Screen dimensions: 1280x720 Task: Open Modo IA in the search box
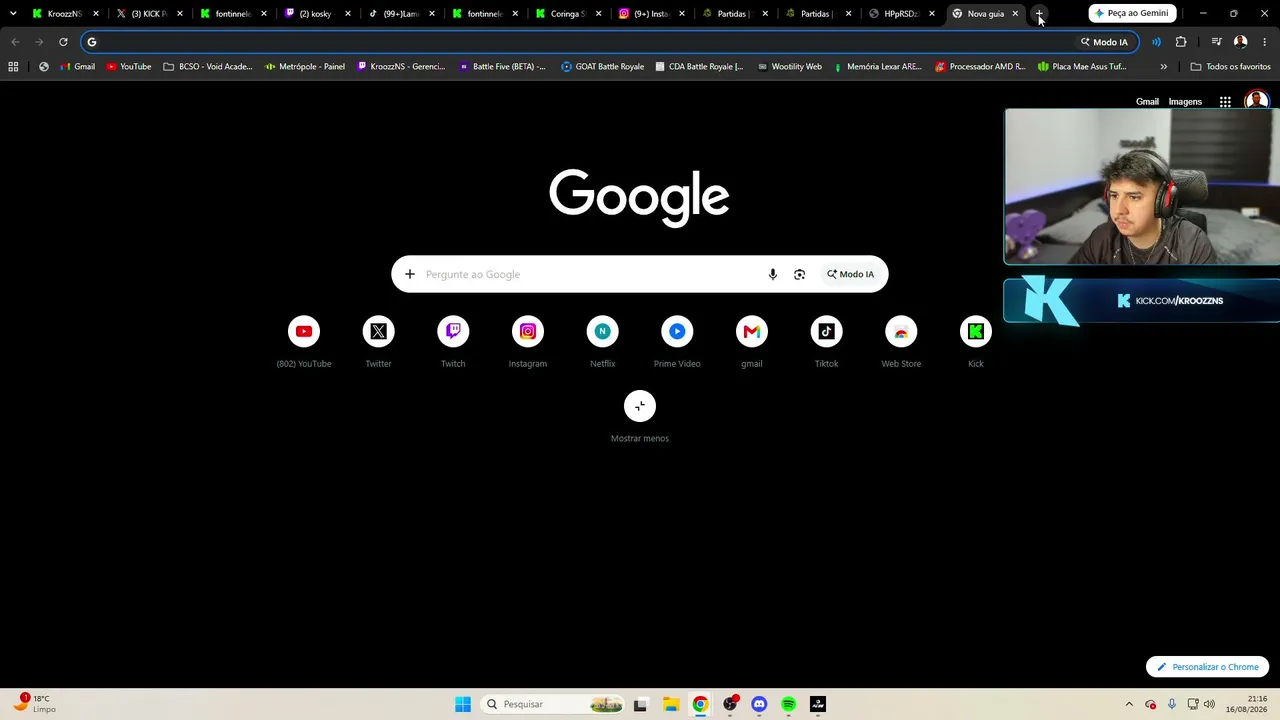click(850, 274)
